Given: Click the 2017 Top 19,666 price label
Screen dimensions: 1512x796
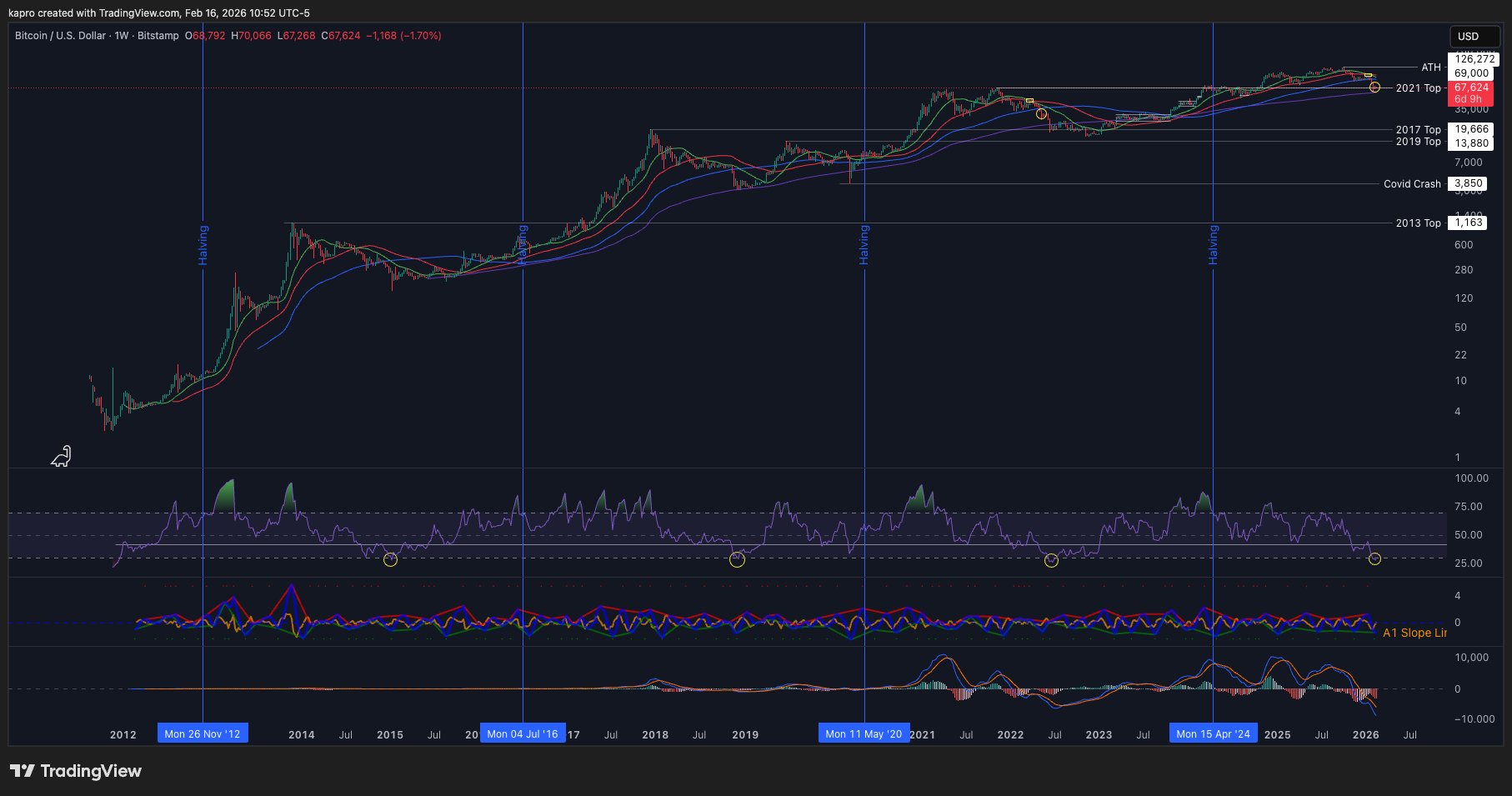Looking at the screenshot, I should tap(1468, 129).
